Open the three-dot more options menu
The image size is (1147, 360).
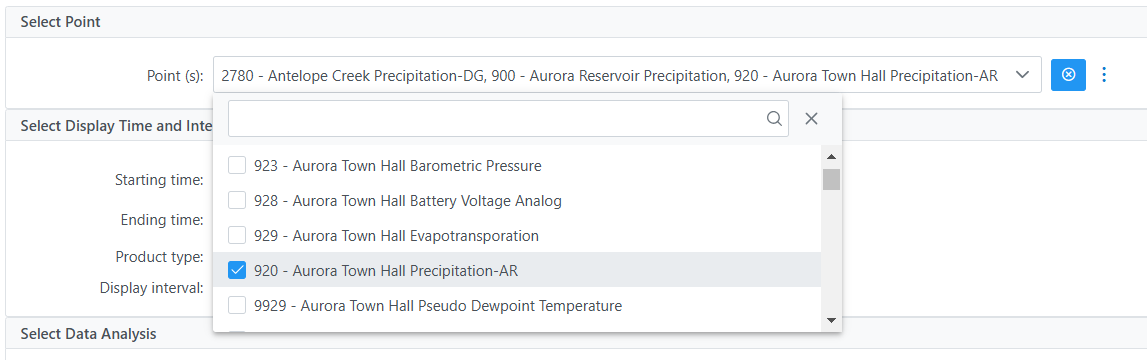coord(1105,75)
